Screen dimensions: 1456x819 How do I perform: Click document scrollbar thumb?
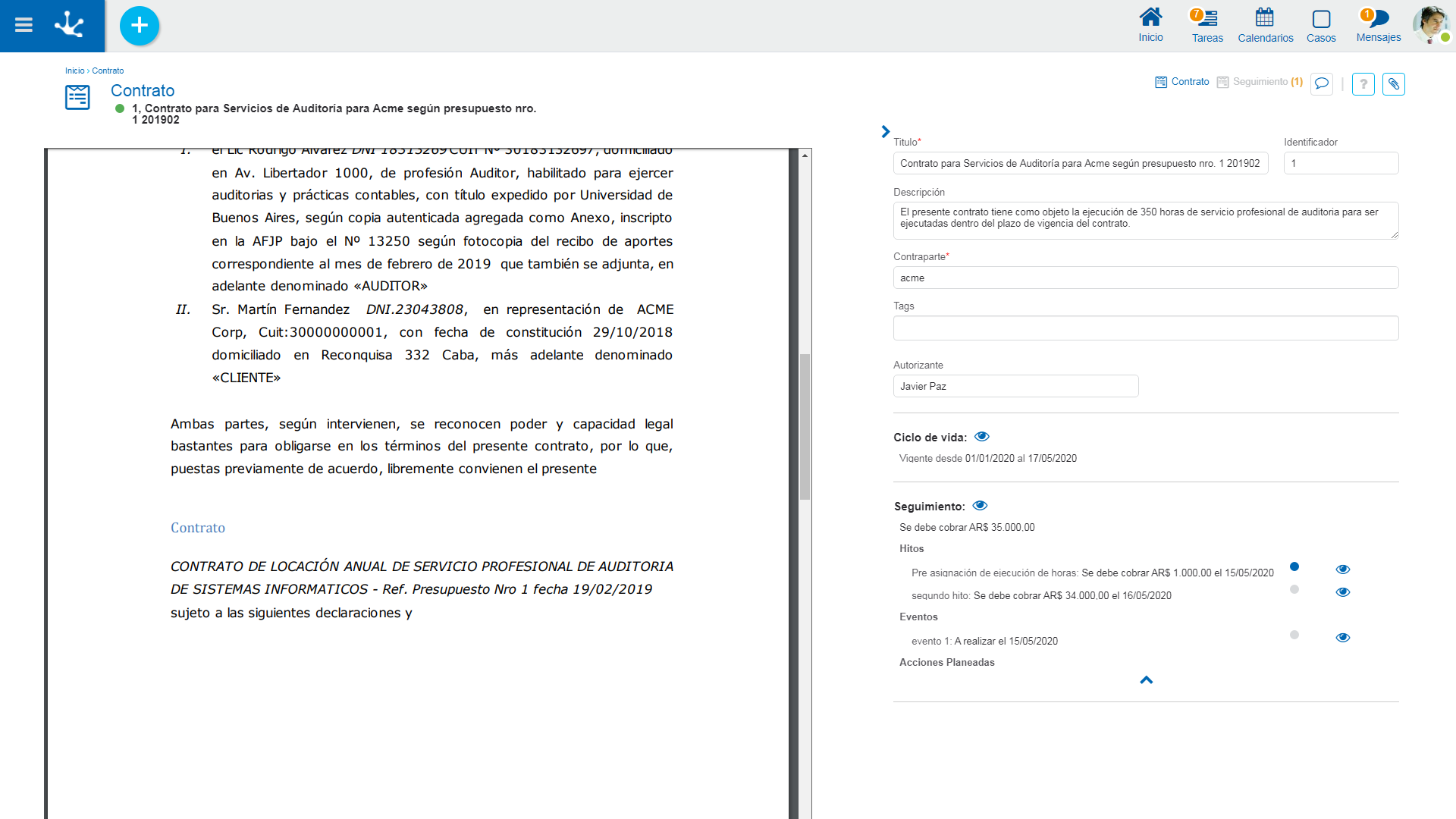click(805, 427)
